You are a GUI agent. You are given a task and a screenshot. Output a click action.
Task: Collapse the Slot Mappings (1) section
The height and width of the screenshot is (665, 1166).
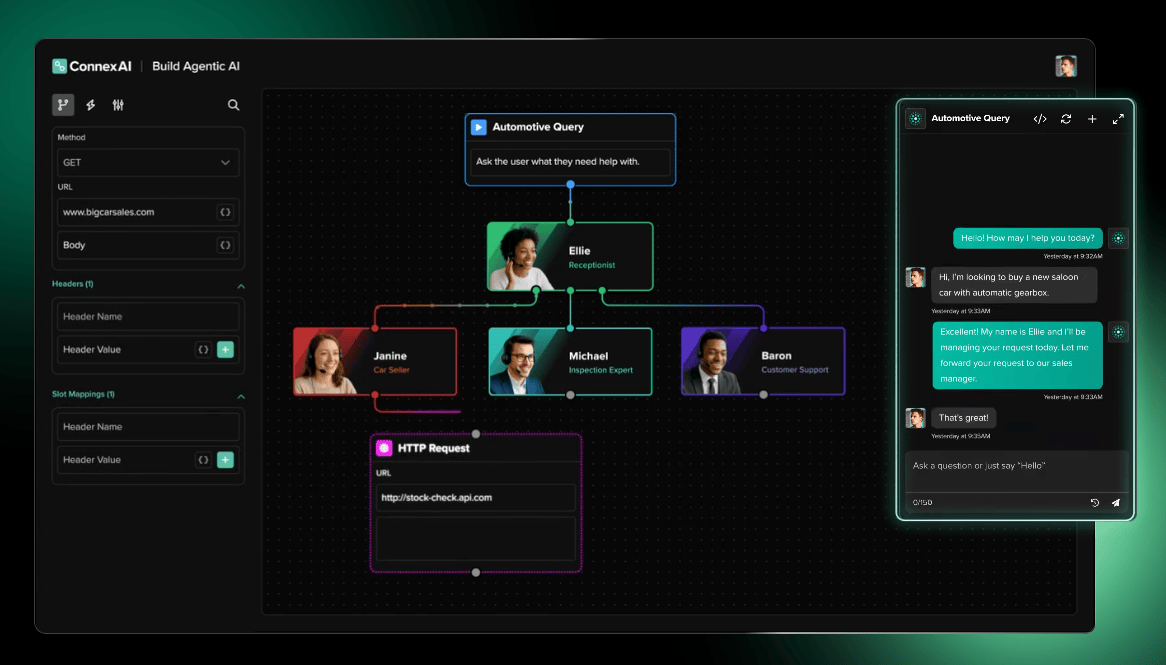coord(241,396)
